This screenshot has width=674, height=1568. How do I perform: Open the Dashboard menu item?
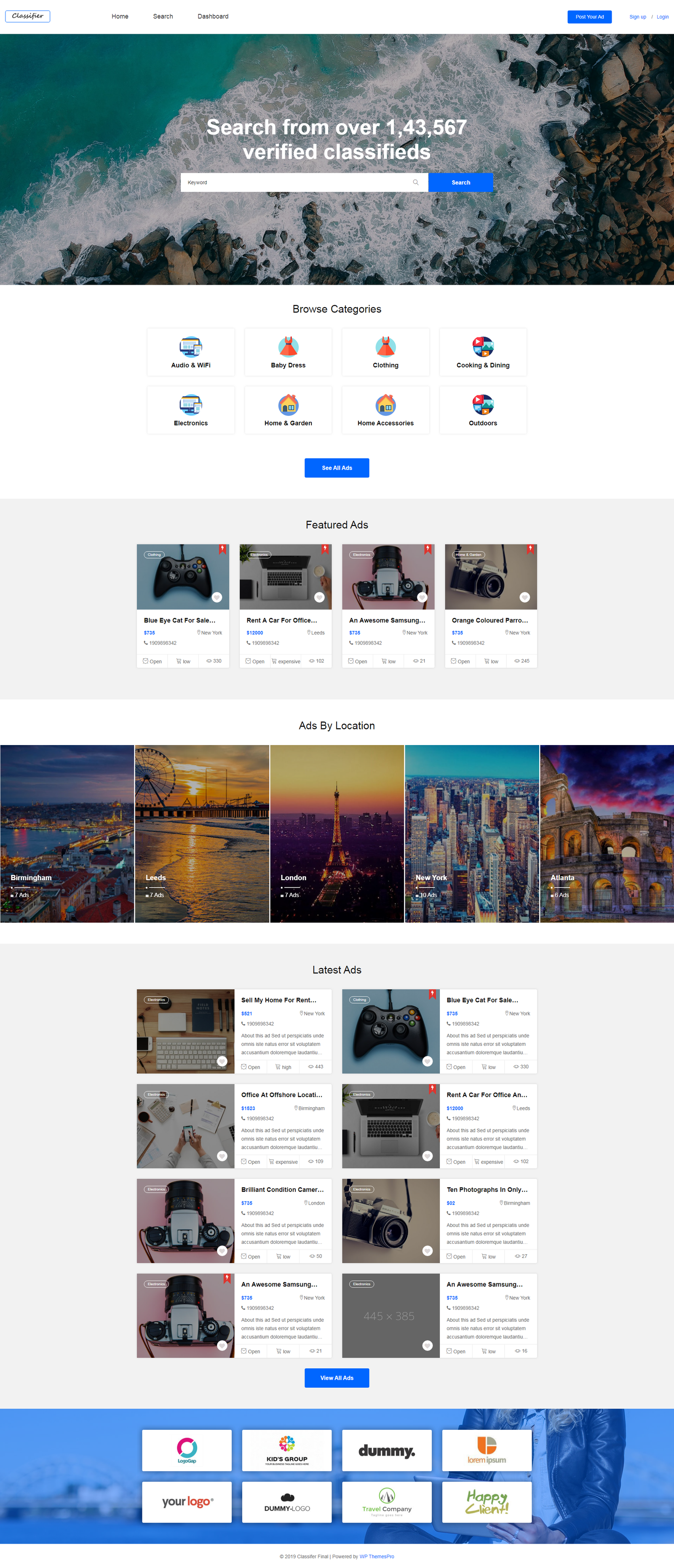click(212, 16)
